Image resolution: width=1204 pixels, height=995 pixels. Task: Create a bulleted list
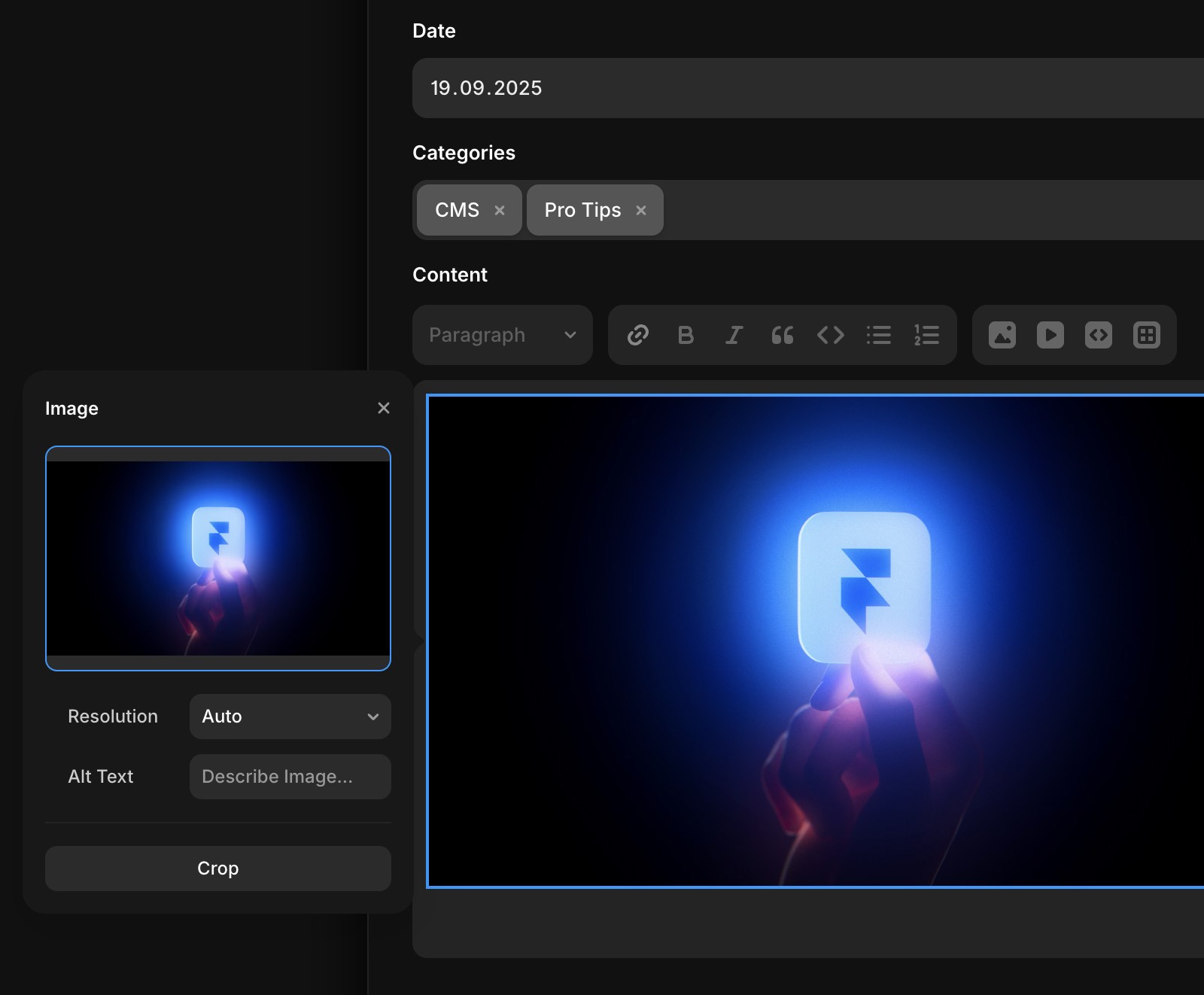point(879,335)
